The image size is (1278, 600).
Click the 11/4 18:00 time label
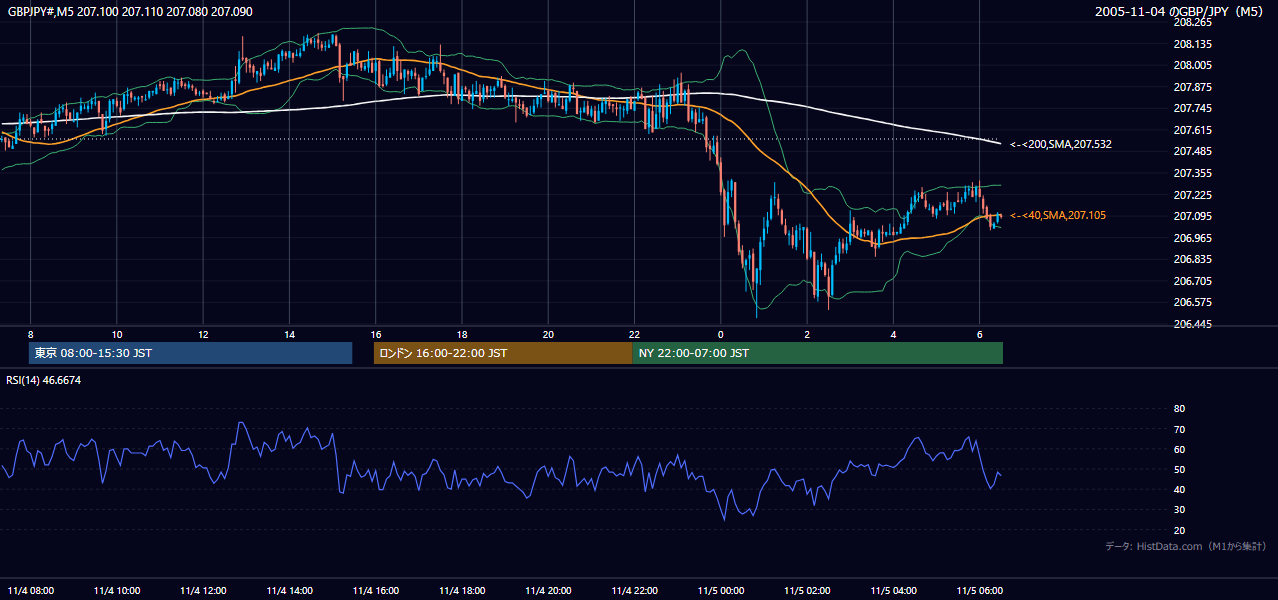tap(462, 590)
